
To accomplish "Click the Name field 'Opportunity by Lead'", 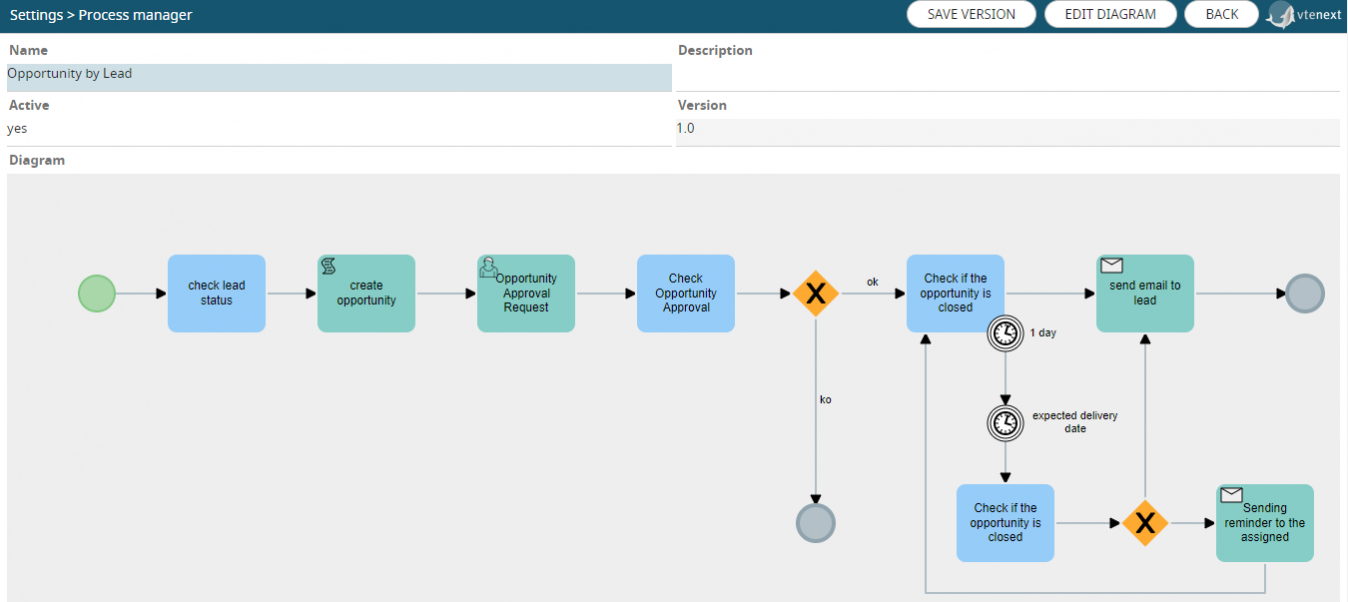I will coord(339,77).
